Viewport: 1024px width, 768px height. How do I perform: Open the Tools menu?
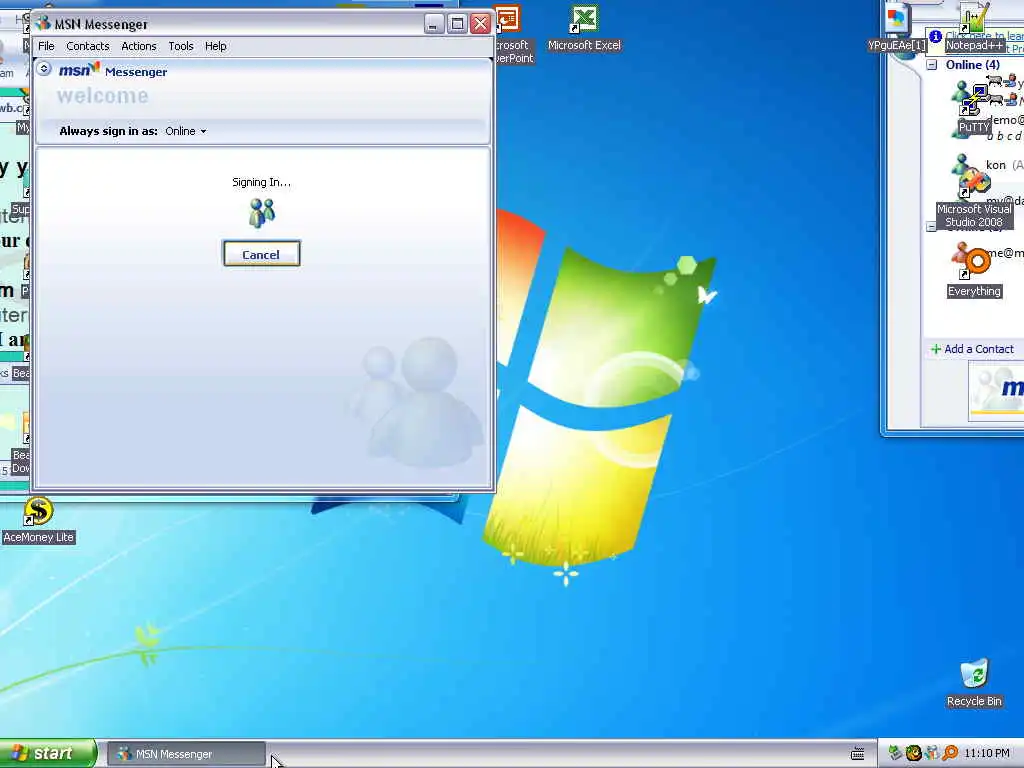point(181,46)
